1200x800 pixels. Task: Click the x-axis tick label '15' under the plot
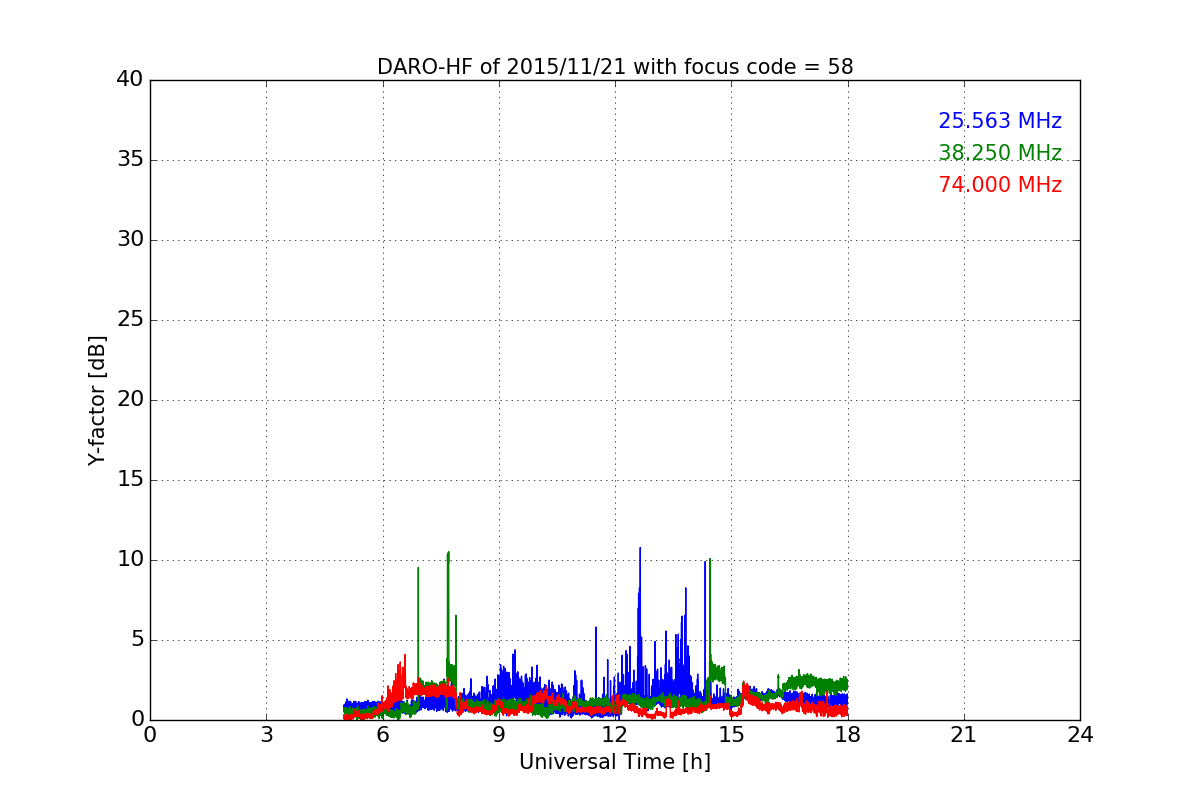[731, 734]
